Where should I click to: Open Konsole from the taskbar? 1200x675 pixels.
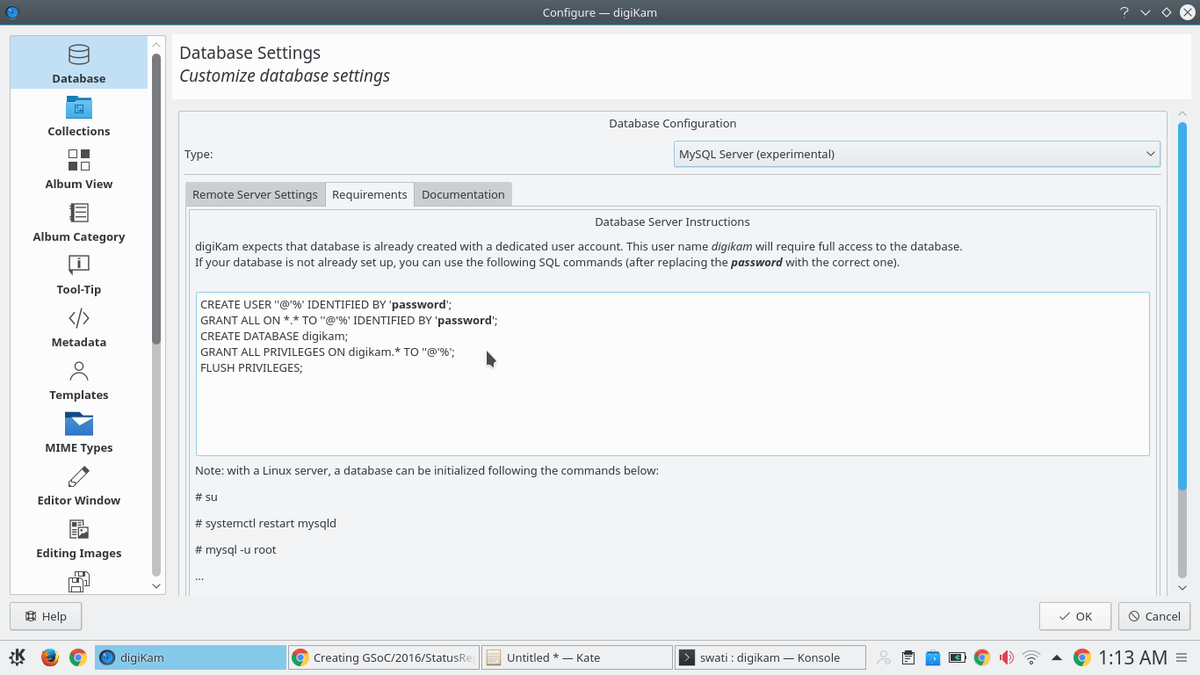771,657
